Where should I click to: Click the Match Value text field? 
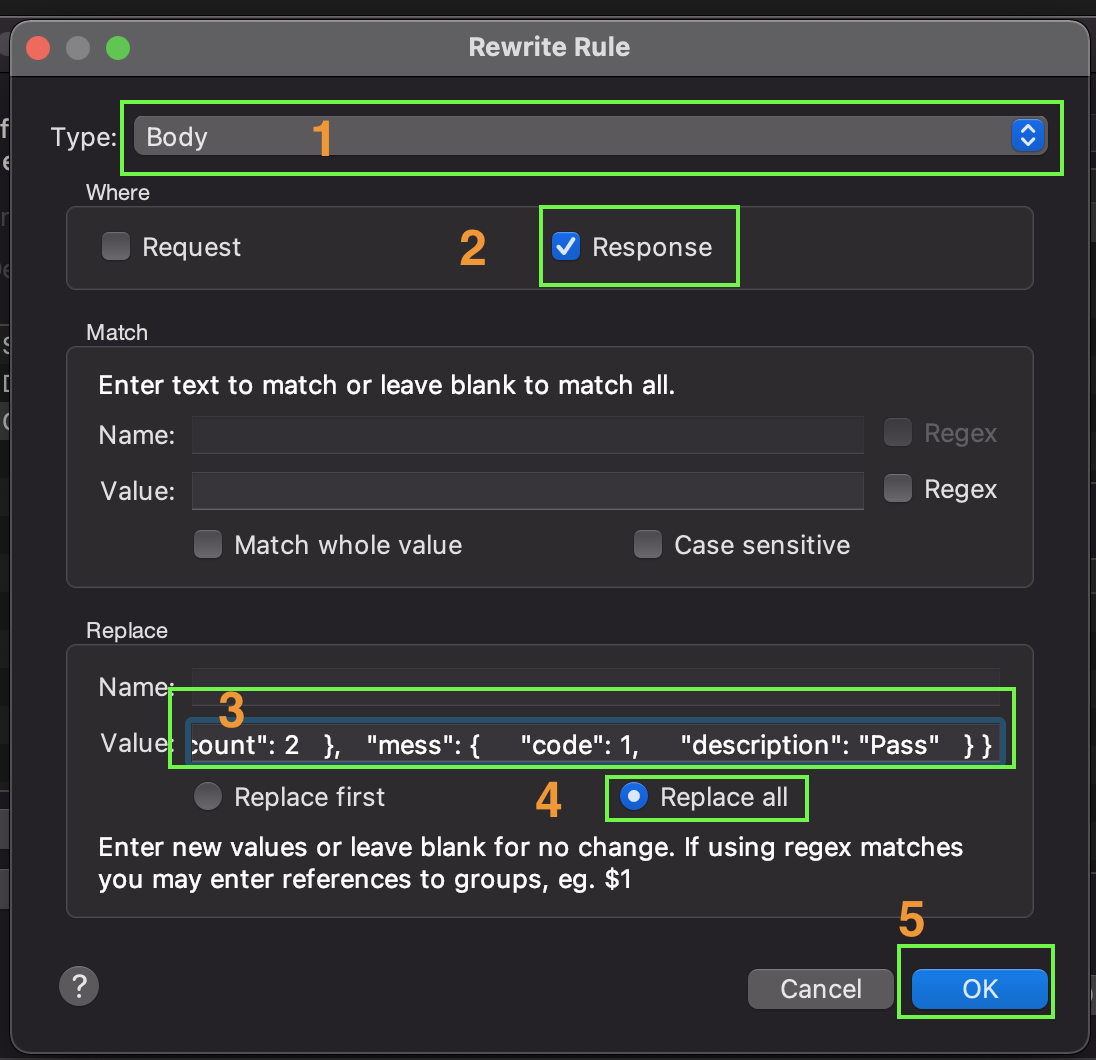pyautogui.click(x=528, y=491)
